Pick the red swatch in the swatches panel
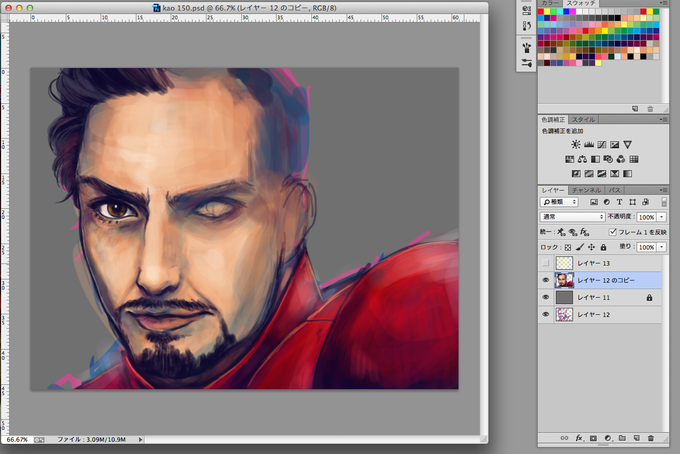This screenshot has height=454, width=680. (541, 12)
